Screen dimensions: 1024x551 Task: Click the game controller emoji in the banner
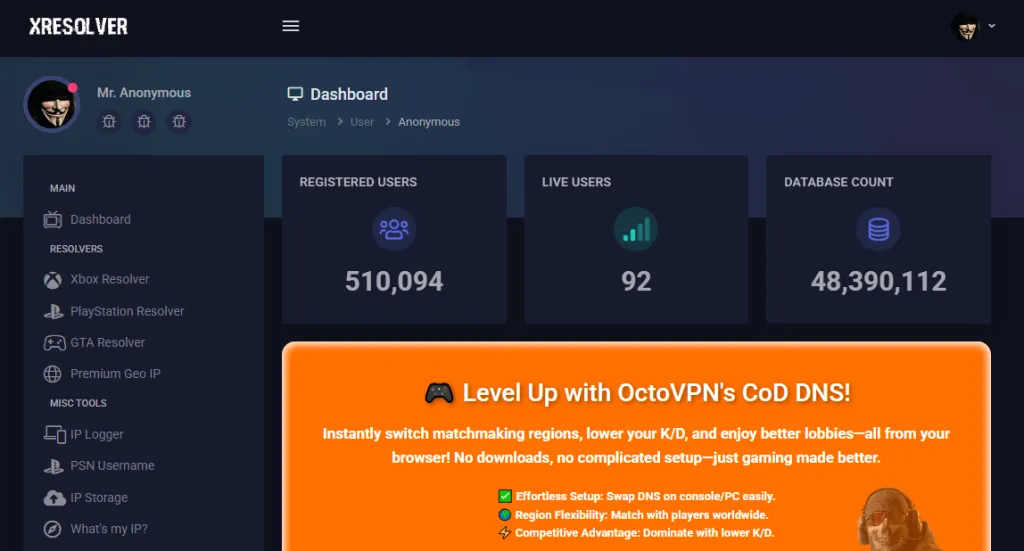[x=439, y=393]
